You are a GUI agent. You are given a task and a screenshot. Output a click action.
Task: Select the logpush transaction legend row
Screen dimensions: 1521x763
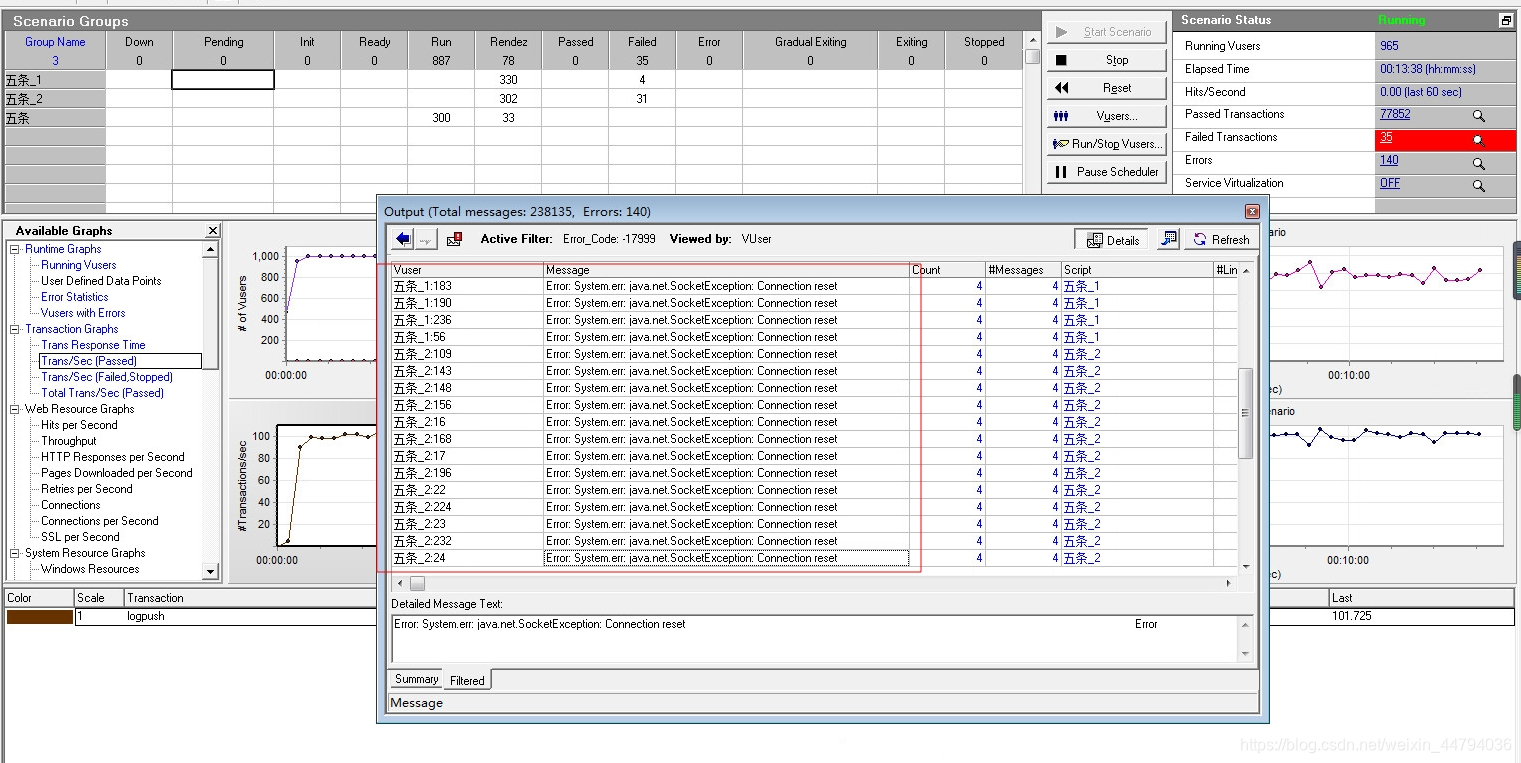tap(760, 617)
